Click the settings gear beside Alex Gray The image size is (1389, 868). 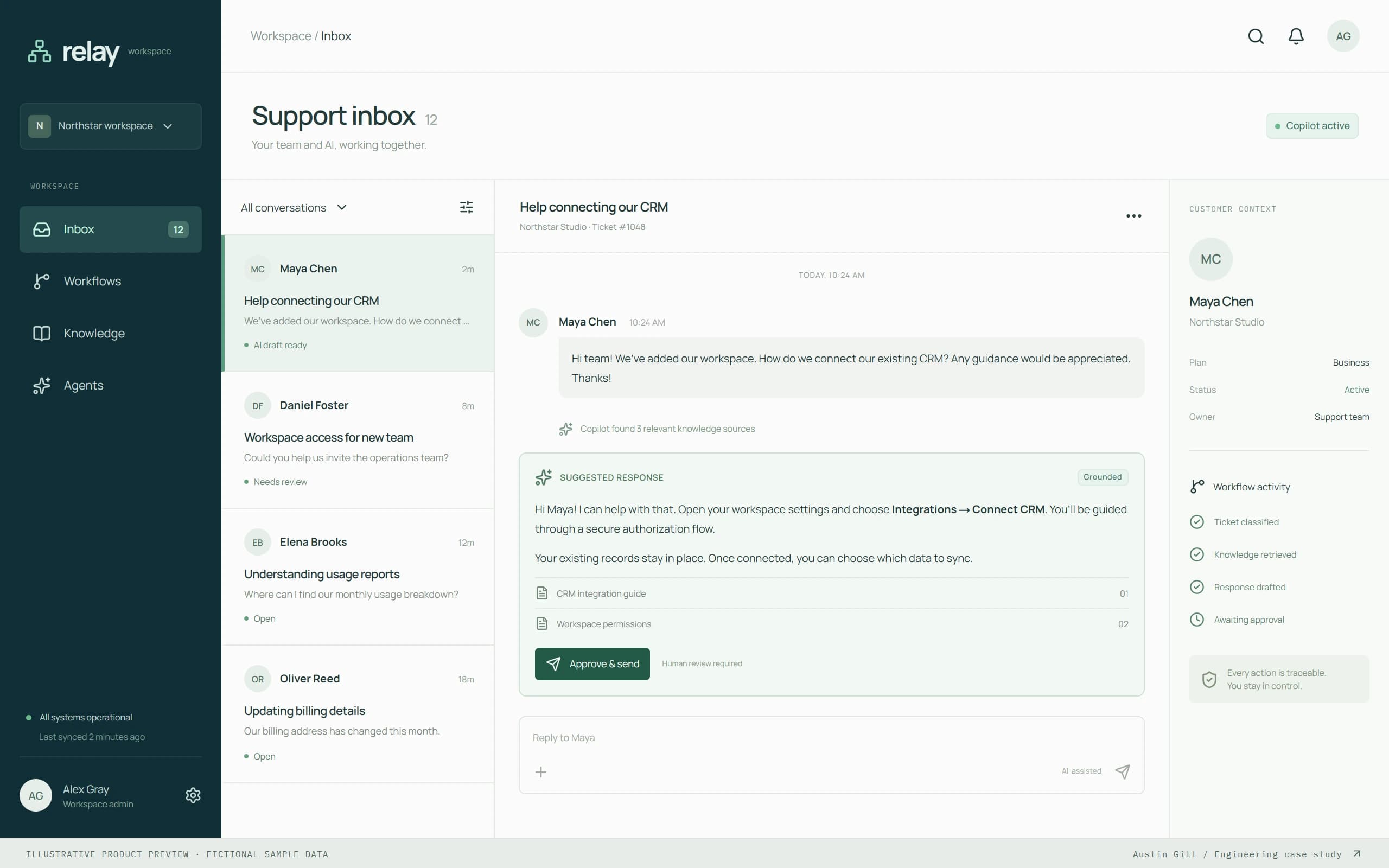(193, 795)
